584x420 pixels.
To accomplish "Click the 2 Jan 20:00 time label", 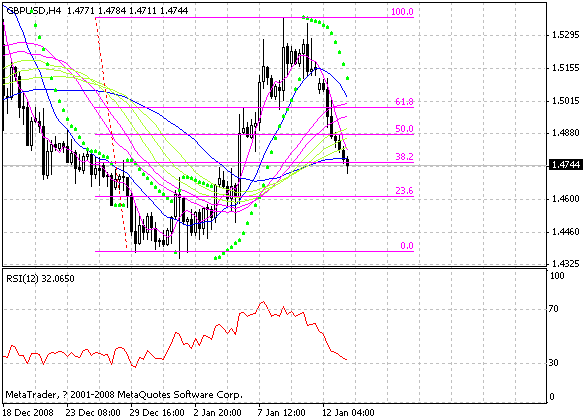I will [x=218, y=413].
